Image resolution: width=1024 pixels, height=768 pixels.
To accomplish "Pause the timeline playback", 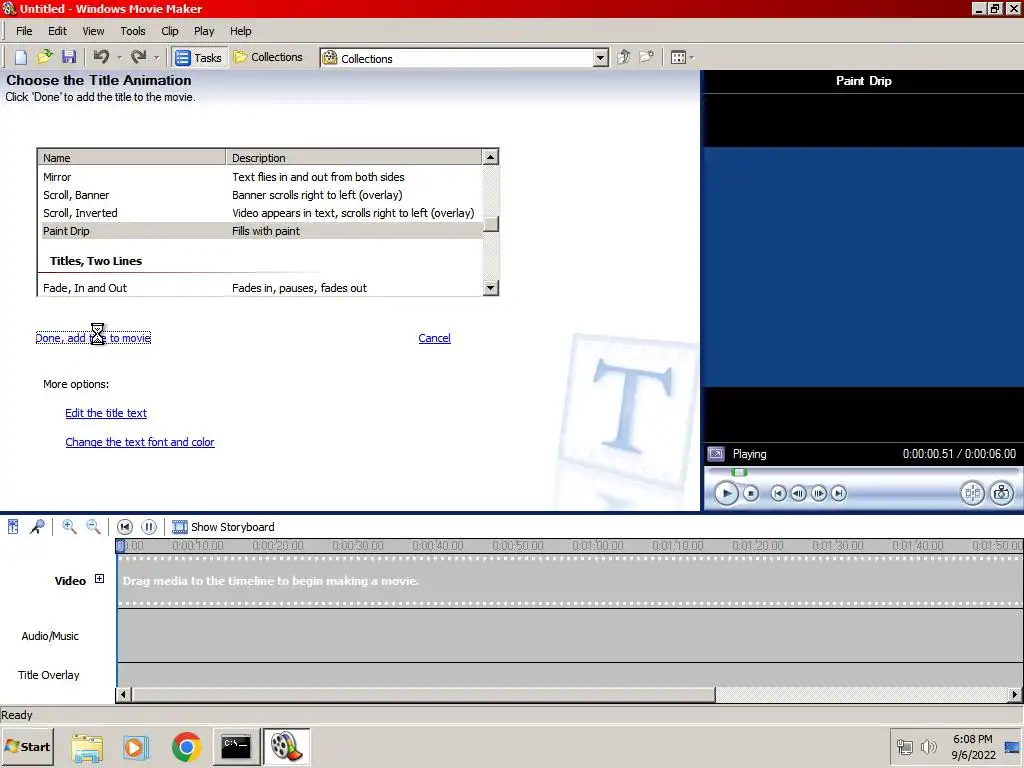I will [x=149, y=527].
